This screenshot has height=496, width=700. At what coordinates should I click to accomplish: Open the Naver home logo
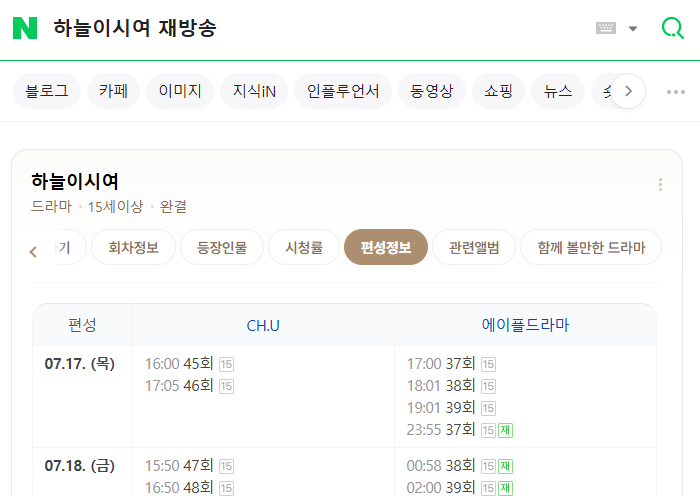[25, 28]
